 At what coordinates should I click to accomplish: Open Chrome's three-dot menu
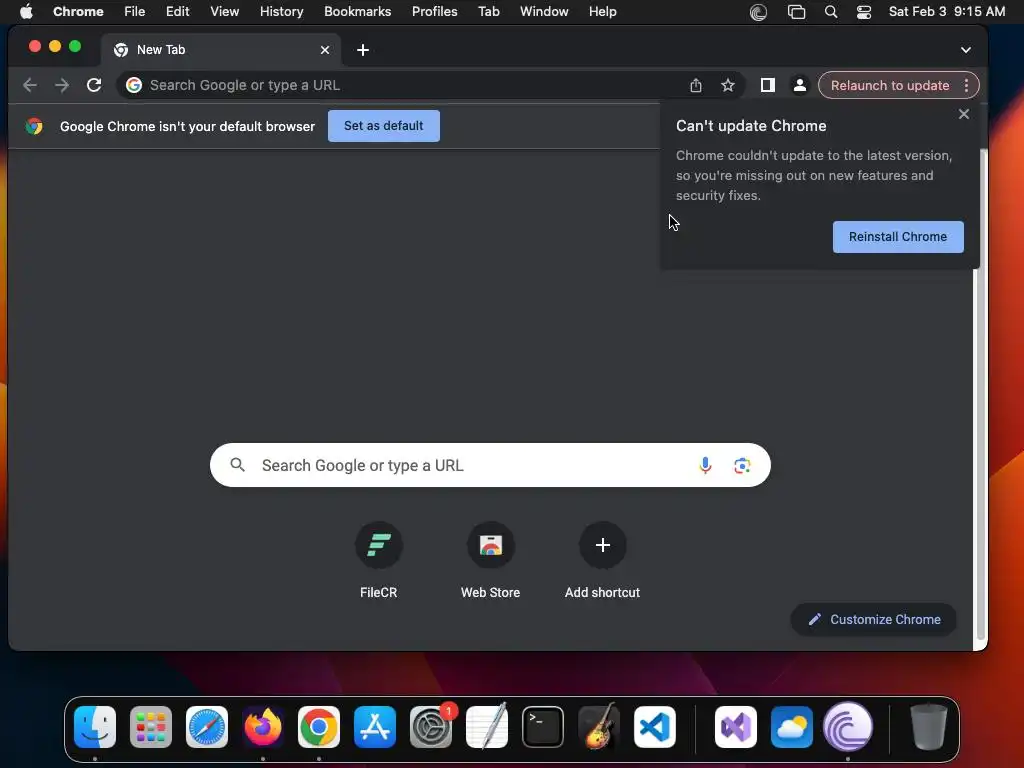point(967,85)
